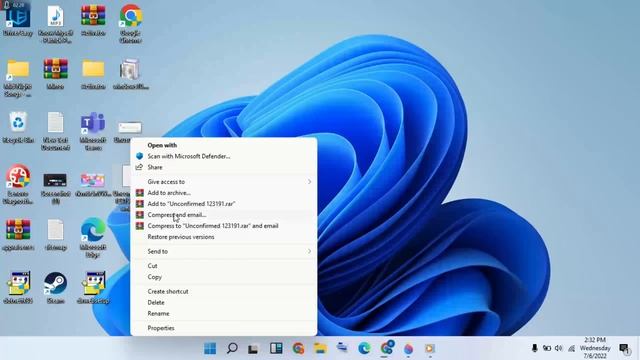Select the Driver Easy desktop shortcut
This screenshot has width=640, height=360.
(x=18, y=20)
